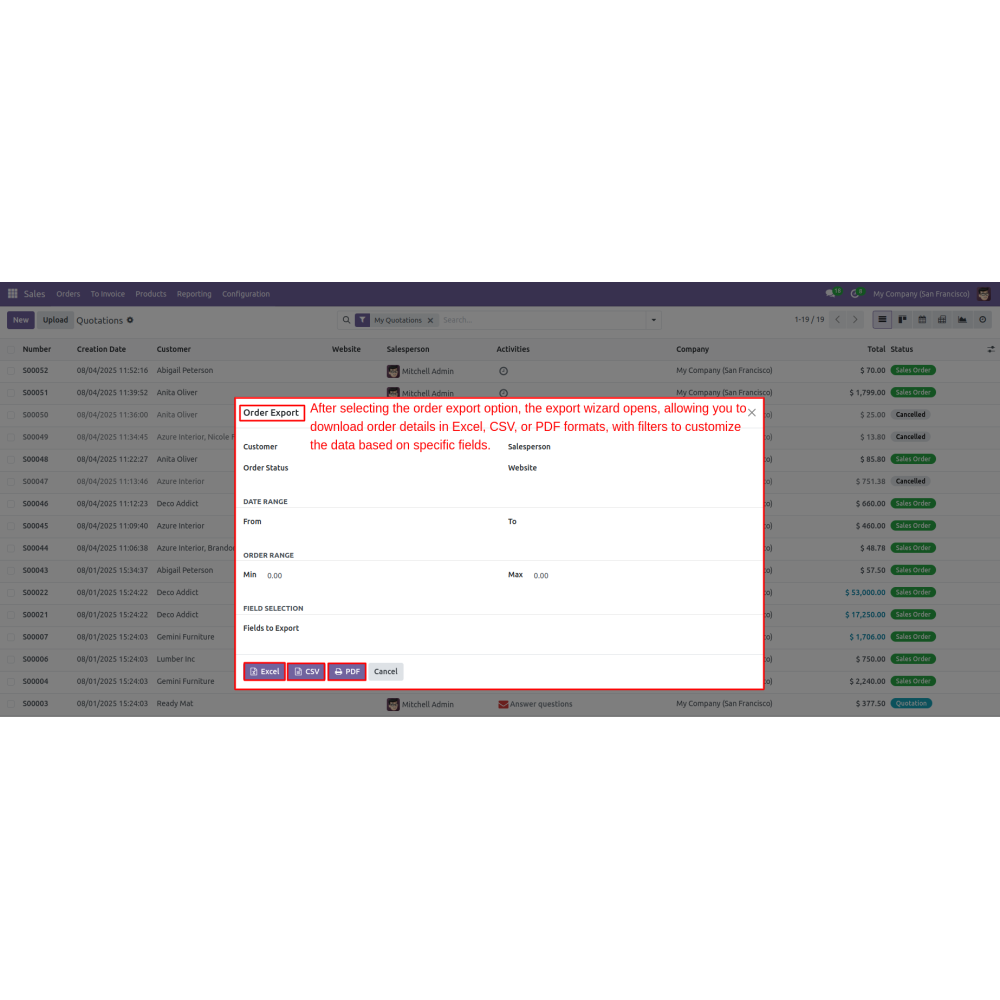Click the PDF export button
1000x1000 pixels.
click(347, 672)
